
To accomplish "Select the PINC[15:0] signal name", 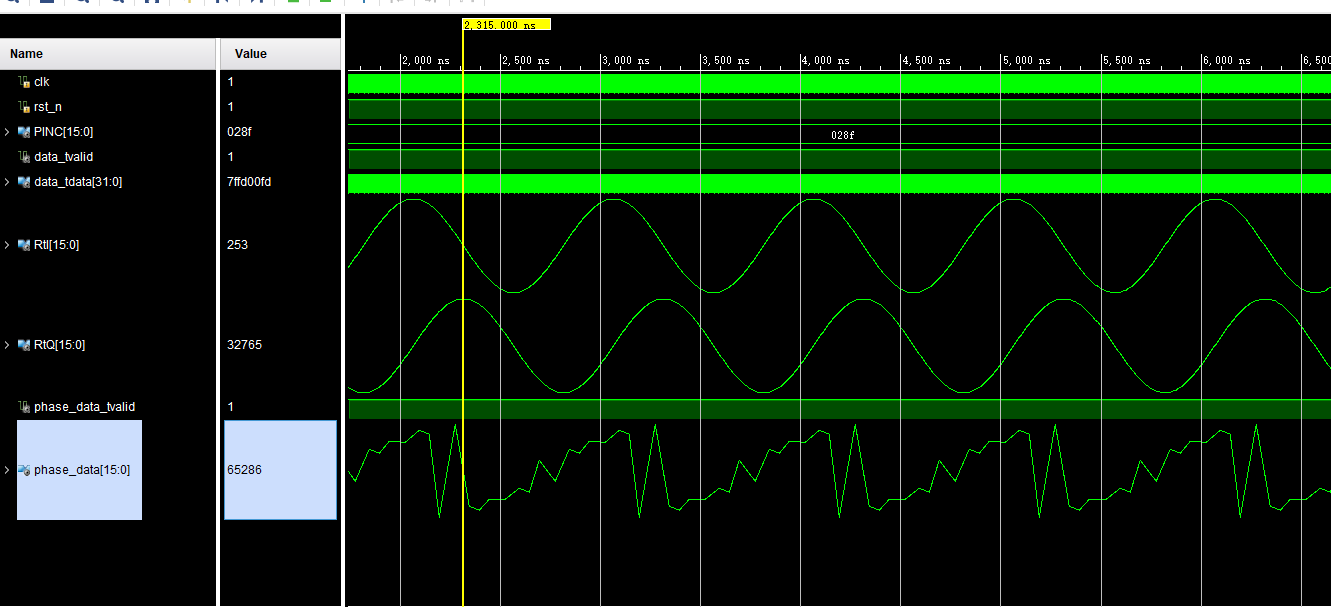I will [64, 132].
